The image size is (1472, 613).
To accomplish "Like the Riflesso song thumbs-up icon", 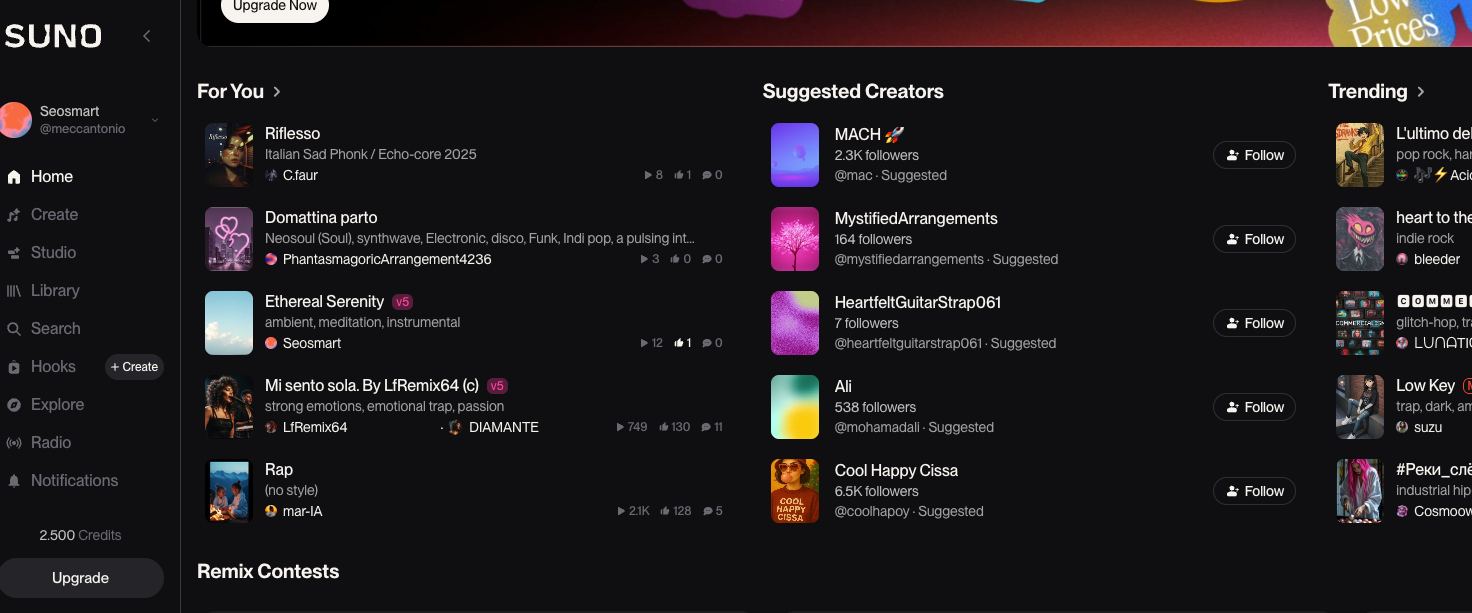I will 679,175.
